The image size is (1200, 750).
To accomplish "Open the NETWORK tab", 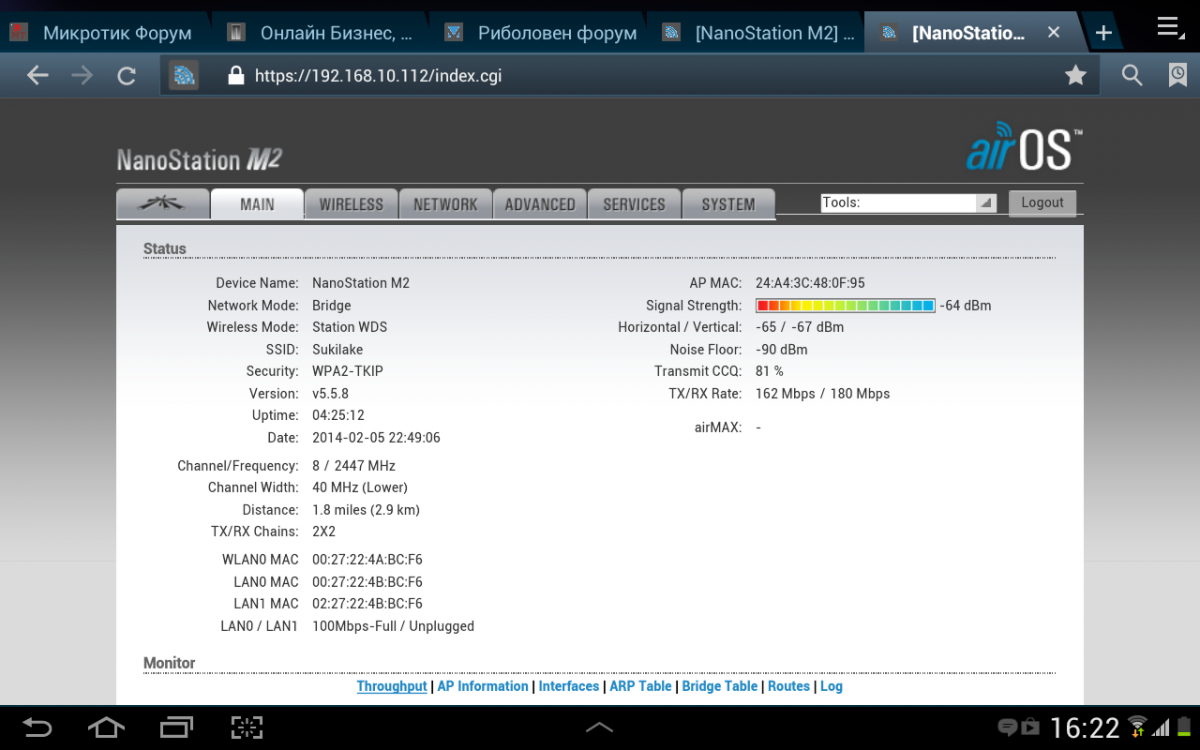I will point(445,204).
